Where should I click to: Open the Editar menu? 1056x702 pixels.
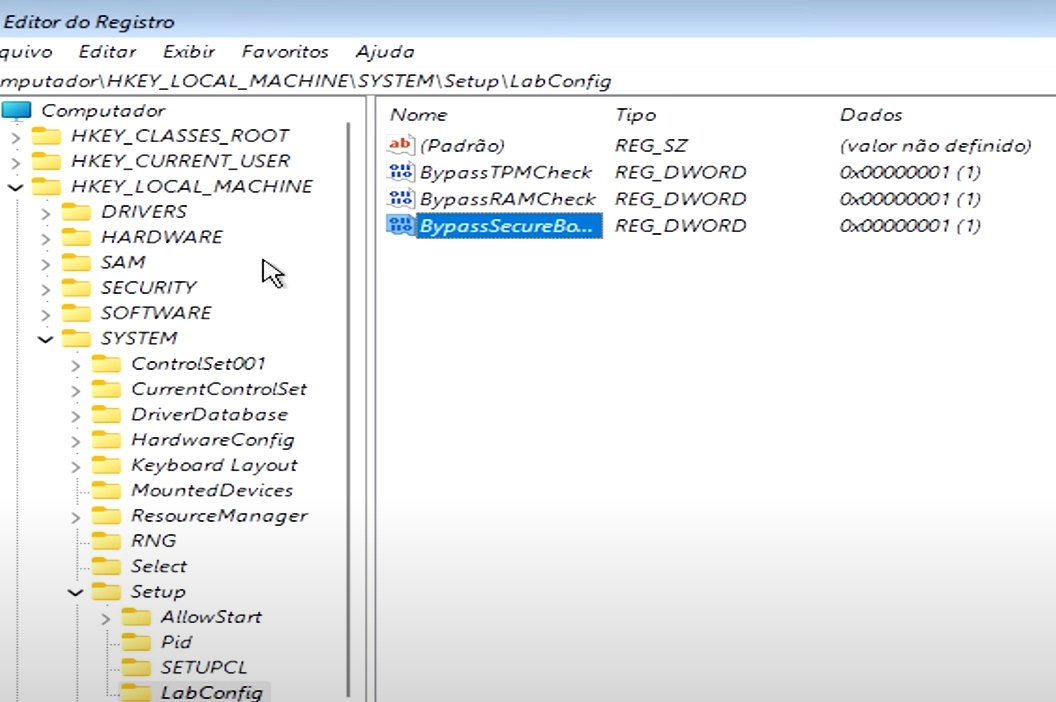(x=107, y=51)
